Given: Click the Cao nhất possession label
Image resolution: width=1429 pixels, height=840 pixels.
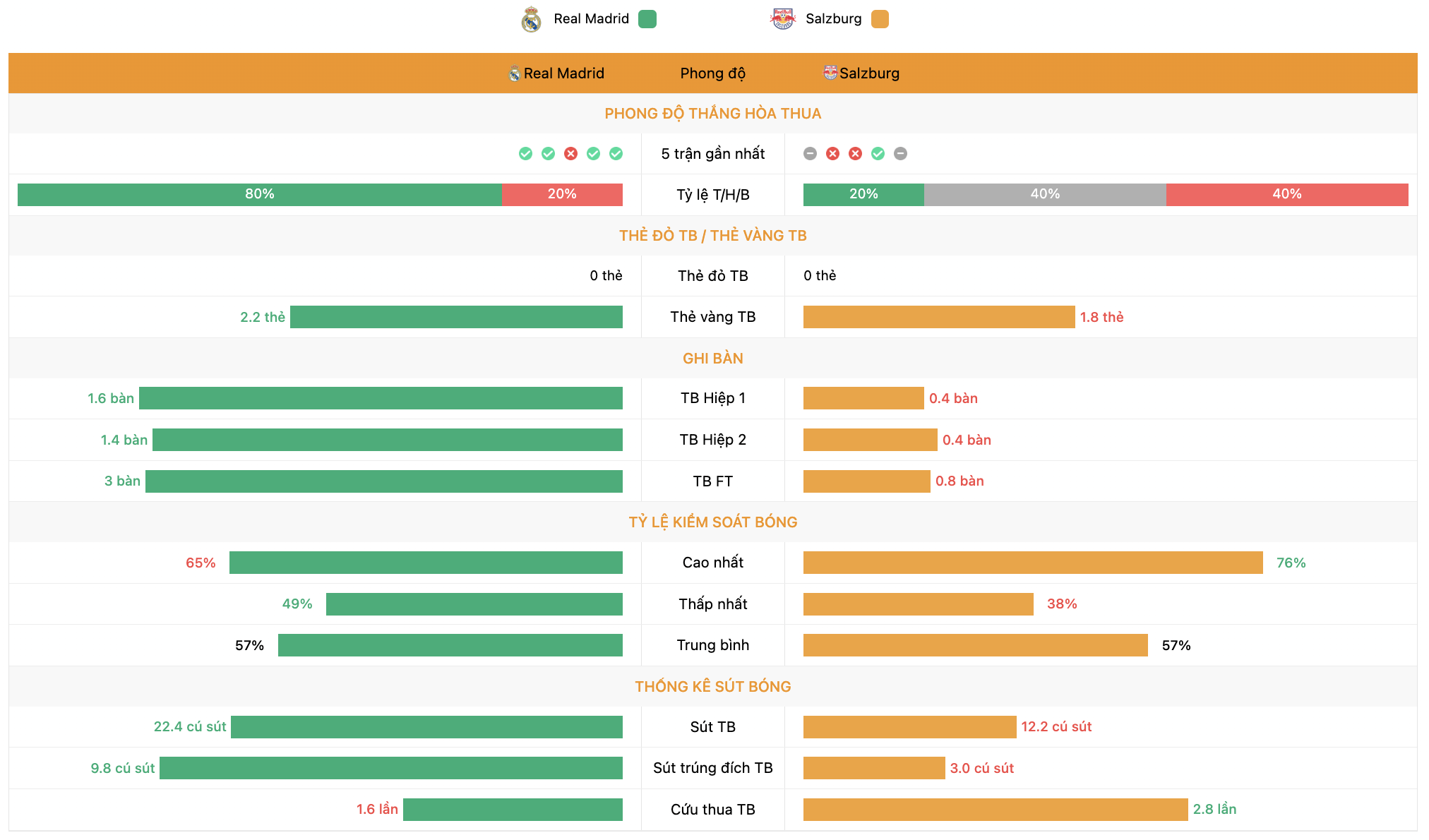Looking at the screenshot, I should click(712, 563).
